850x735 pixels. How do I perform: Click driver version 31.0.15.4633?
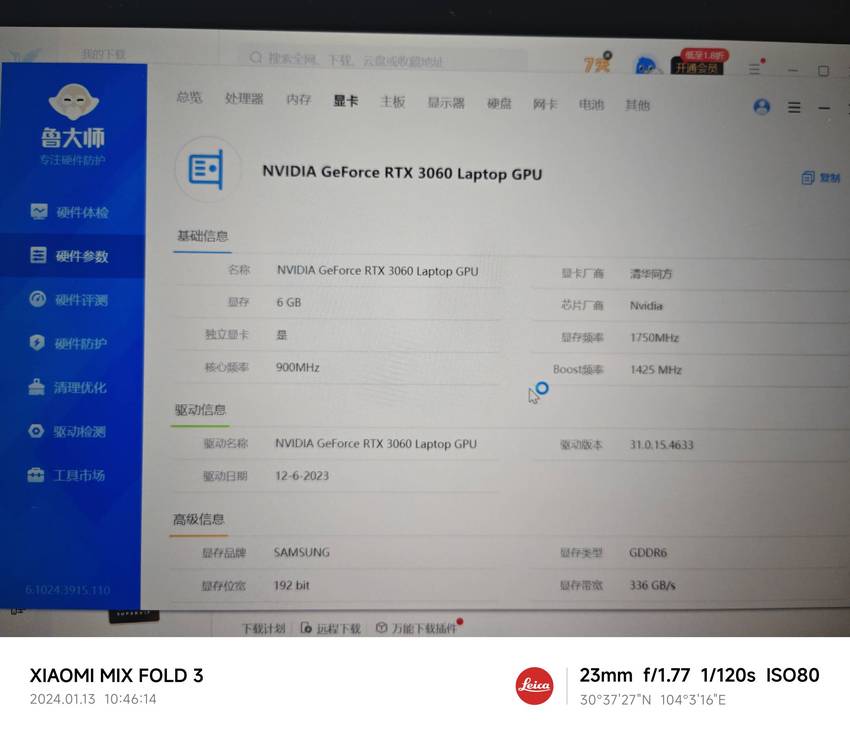coord(661,444)
